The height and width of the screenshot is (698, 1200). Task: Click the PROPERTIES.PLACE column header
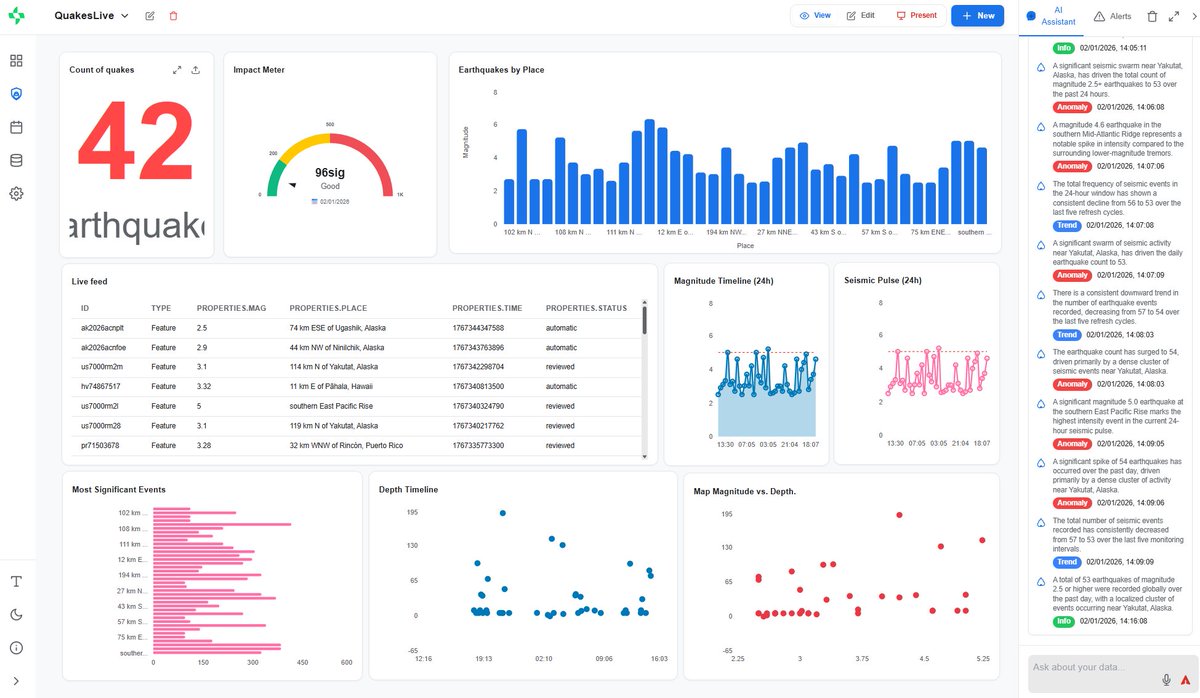(329, 308)
